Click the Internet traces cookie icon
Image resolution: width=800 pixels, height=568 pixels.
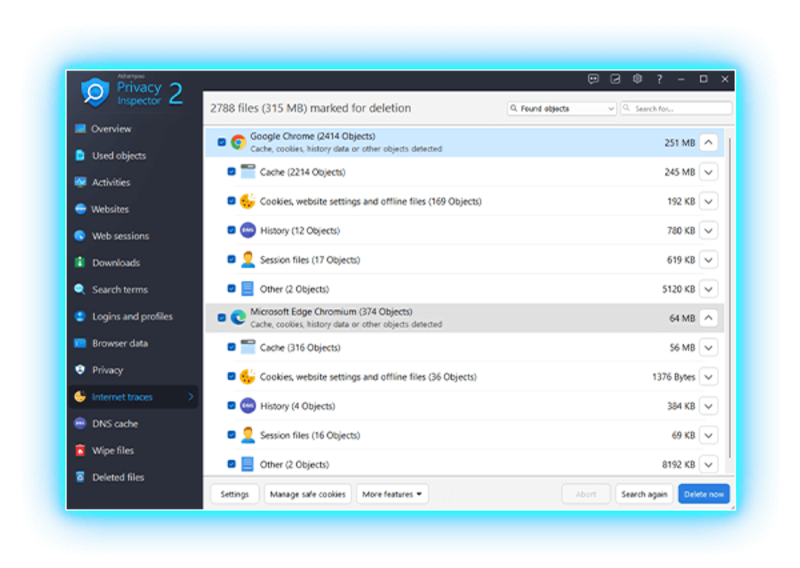coord(80,397)
